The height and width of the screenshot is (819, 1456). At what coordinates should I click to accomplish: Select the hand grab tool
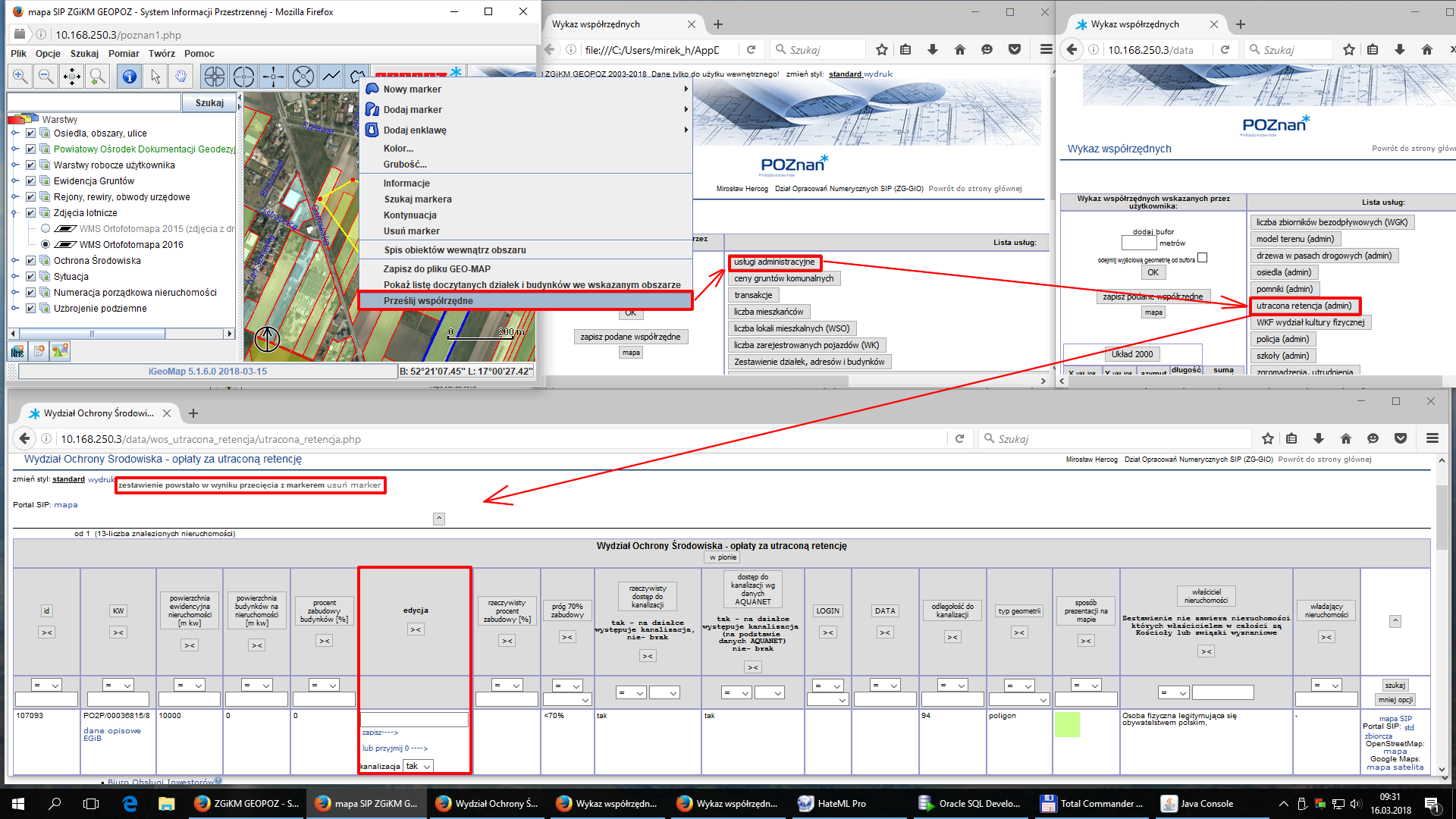coord(180,77)
